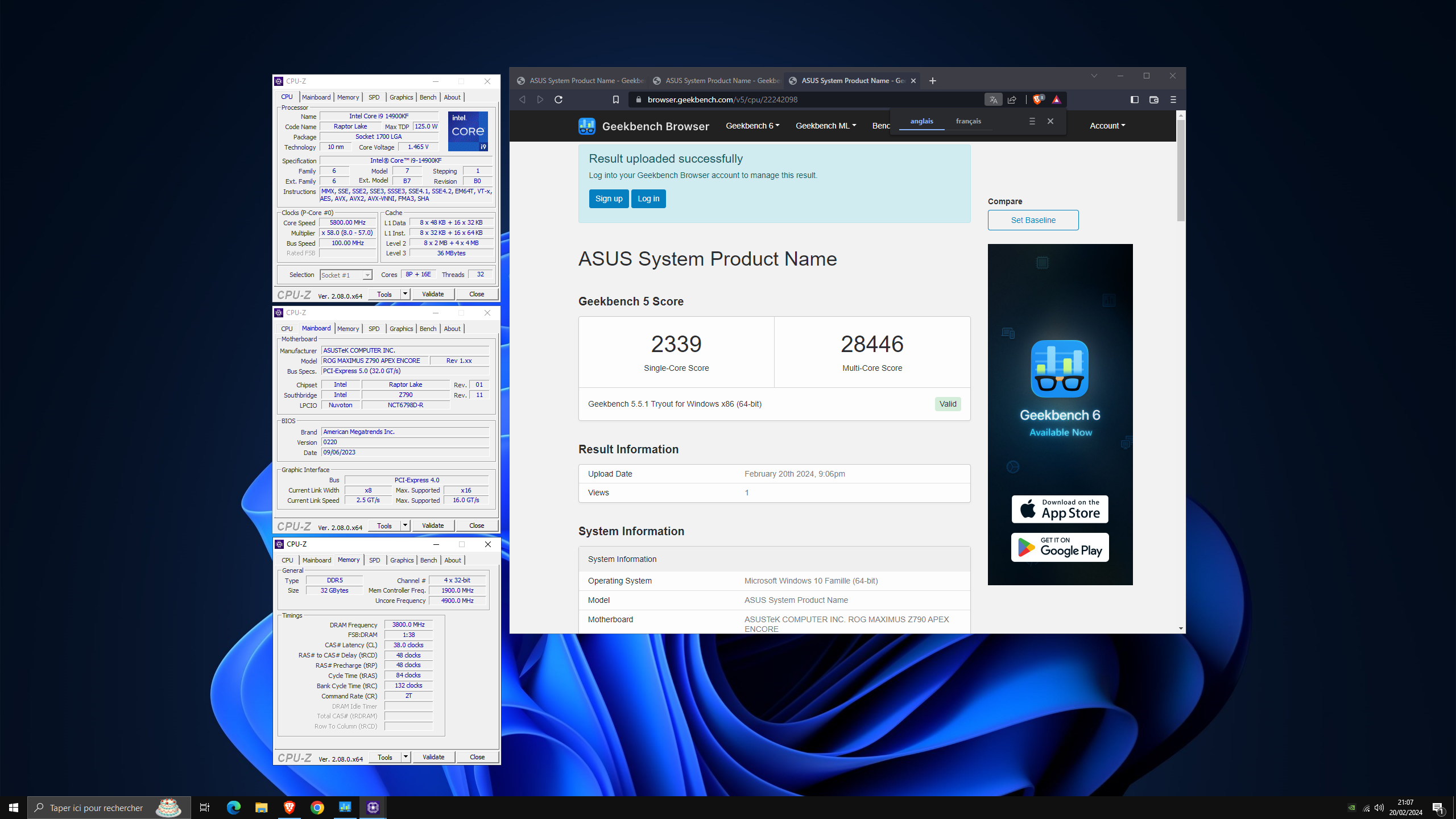Select the anglais language tab
Screen dimensions: 1456x819
coord(921,121)
